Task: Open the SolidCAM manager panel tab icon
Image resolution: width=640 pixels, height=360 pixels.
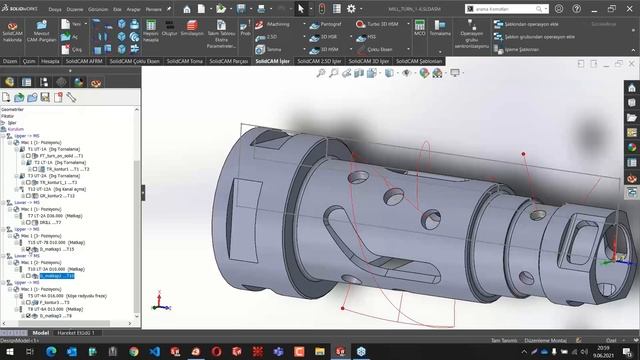Action: pyautogui.click(x=96, y=82)
